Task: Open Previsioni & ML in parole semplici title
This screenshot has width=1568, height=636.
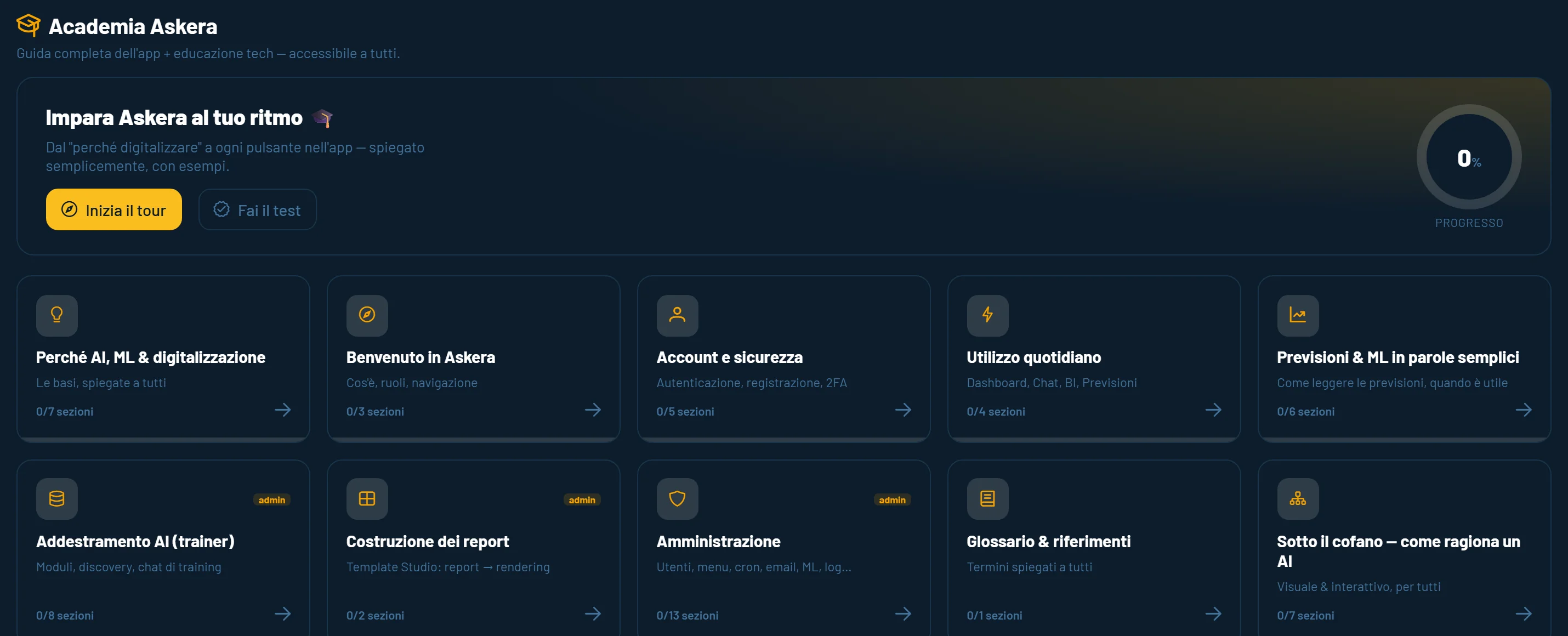Action: pyautogui.click(x=1397, y=358)
